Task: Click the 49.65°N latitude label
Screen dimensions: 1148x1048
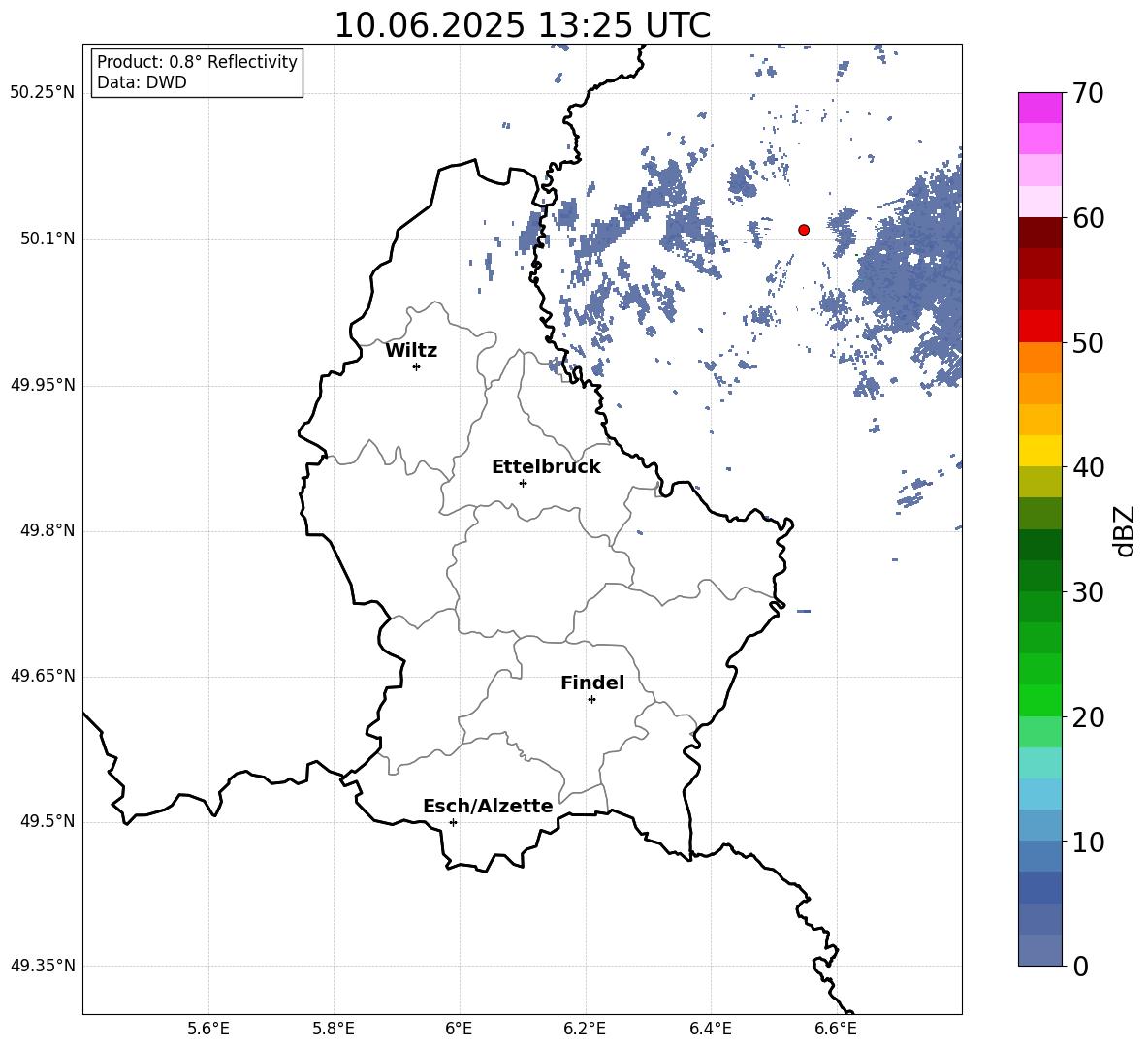Action: pos(43,676)
